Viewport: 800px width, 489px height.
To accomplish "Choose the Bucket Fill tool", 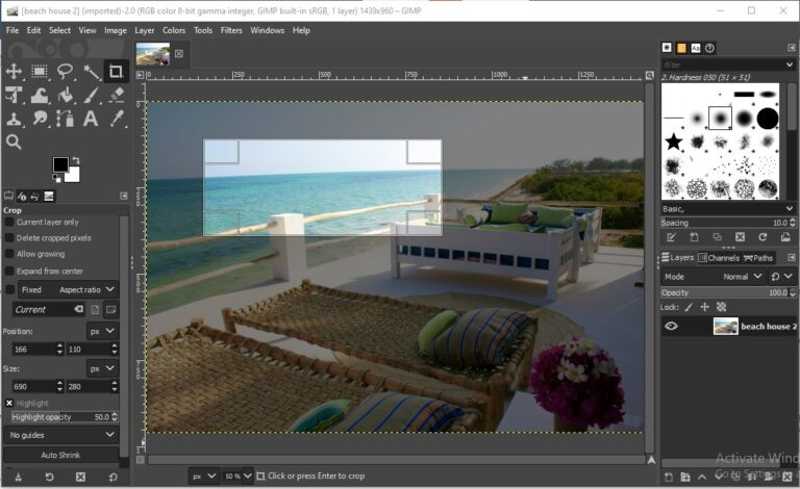I will 66,96.
